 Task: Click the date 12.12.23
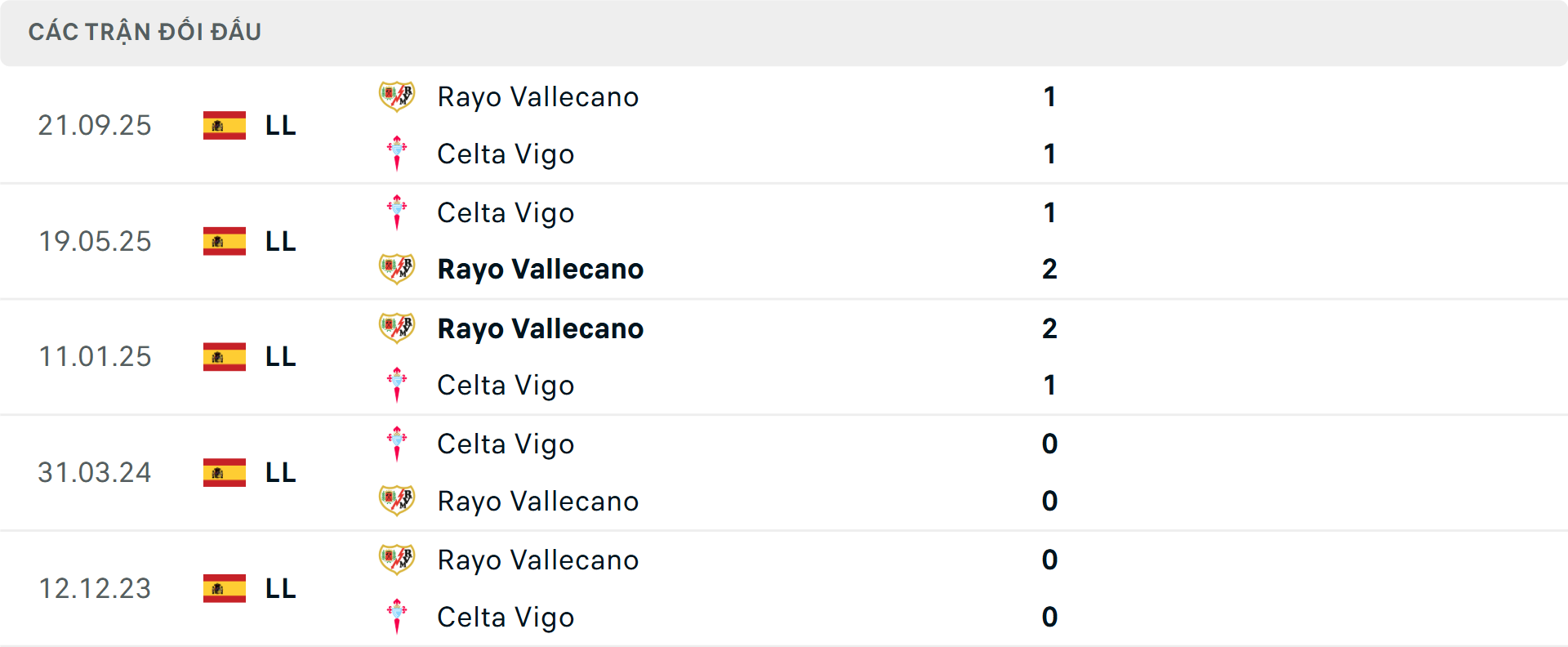(x=95, y=588)
